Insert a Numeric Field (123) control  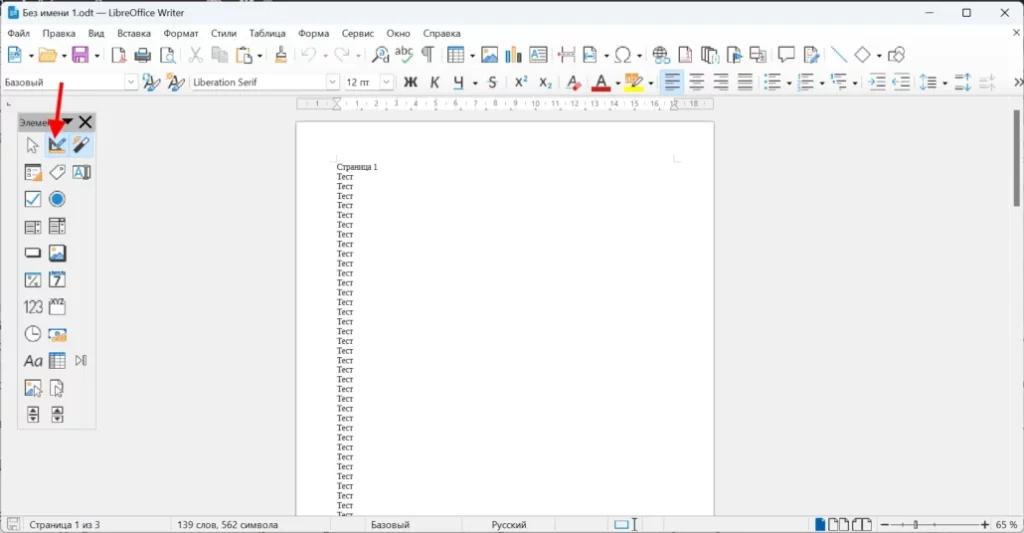tap(32, 306)
